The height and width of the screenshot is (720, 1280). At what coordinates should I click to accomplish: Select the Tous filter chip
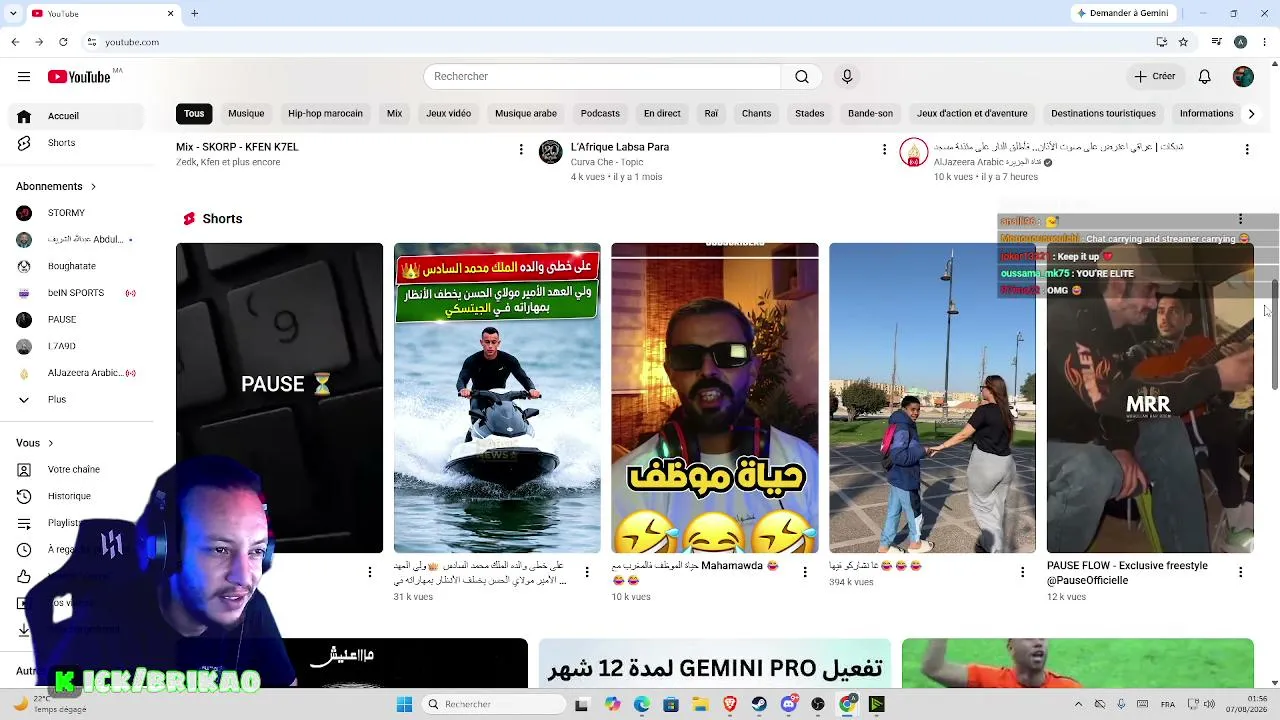194,114
